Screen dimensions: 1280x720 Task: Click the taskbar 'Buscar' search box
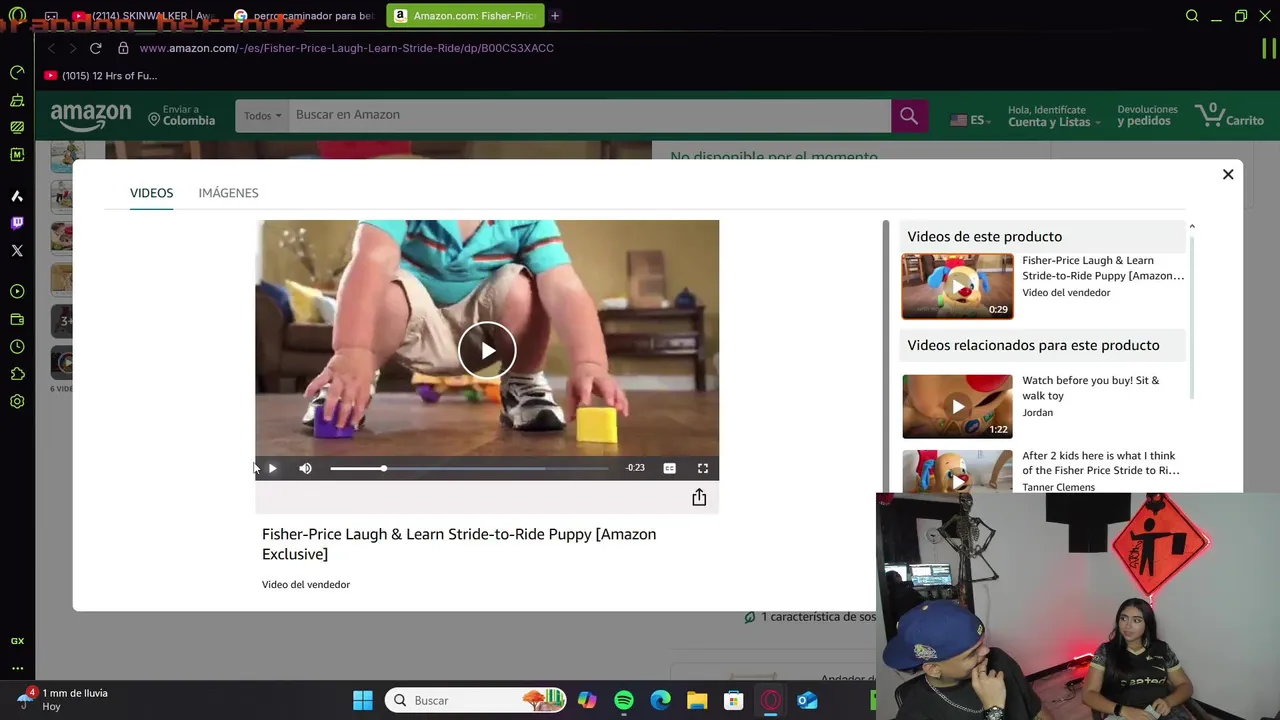476,701
